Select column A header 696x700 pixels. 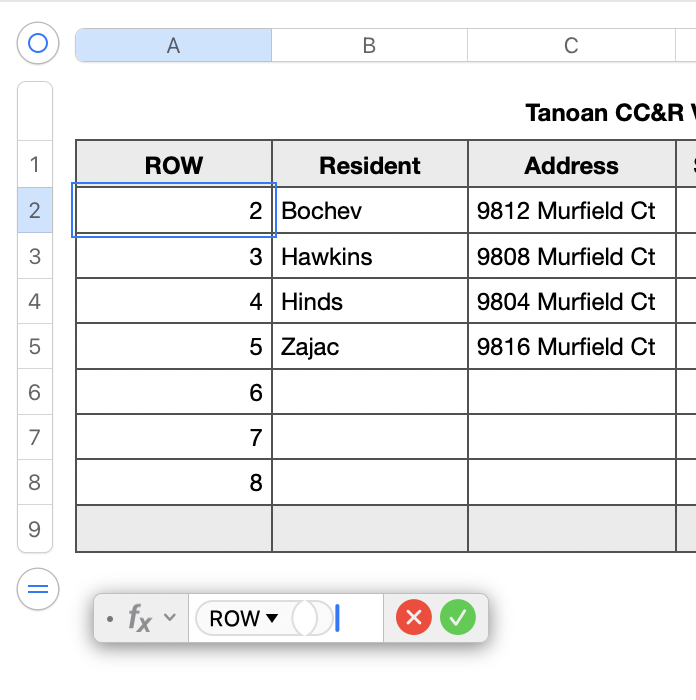coord(173,45)
